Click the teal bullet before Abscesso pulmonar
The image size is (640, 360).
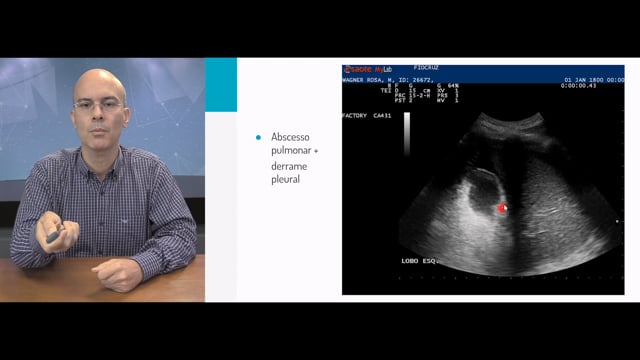[258, 138]
